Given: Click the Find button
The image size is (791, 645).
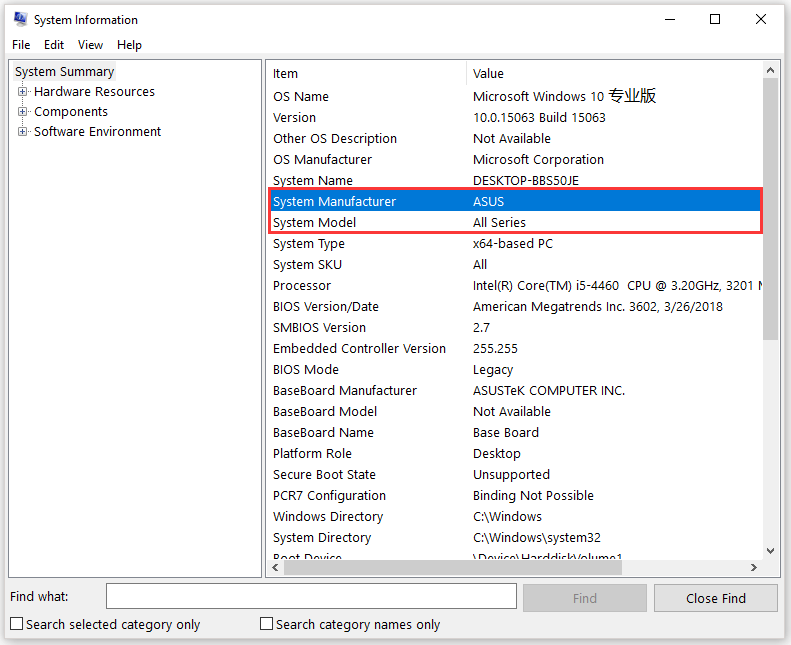Looking at the screenshot, I should point(585,598).
